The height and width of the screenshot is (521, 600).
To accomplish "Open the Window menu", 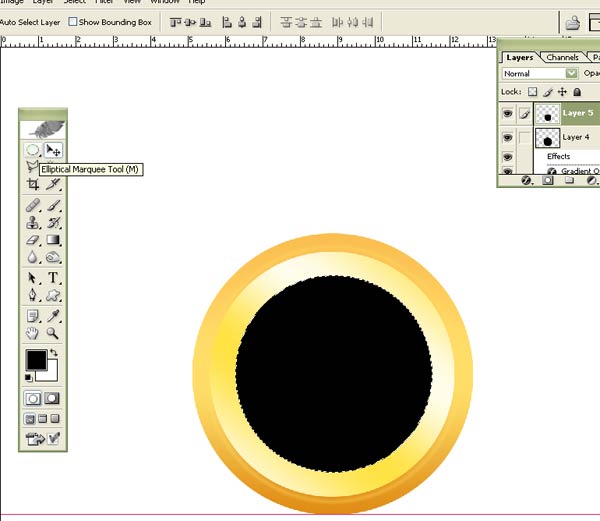I will (x=165, y=2).
